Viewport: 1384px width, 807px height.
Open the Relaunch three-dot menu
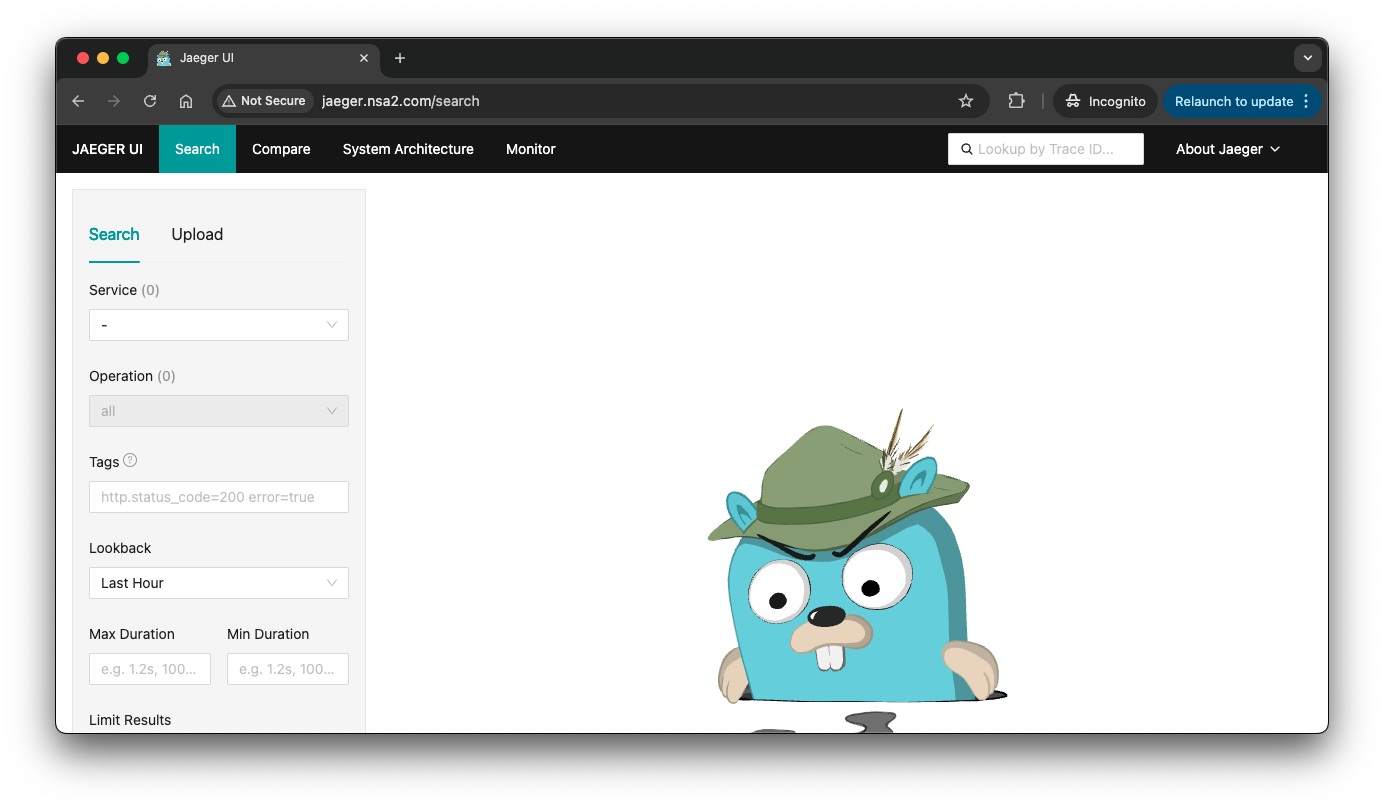(1306, 101)
